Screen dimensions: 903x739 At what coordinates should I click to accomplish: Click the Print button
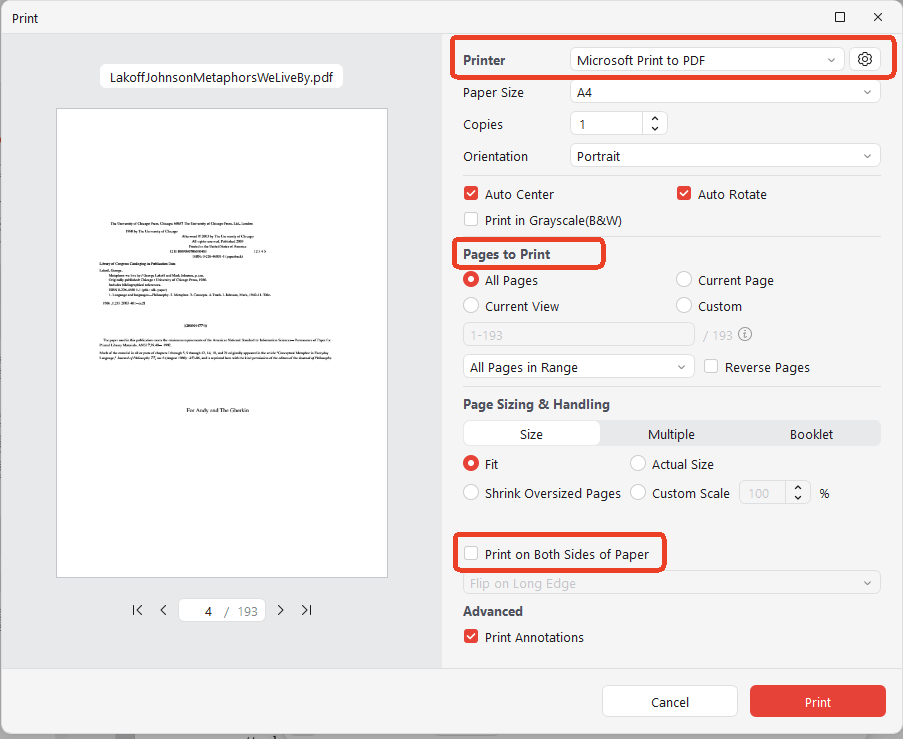tap(817, 702)
